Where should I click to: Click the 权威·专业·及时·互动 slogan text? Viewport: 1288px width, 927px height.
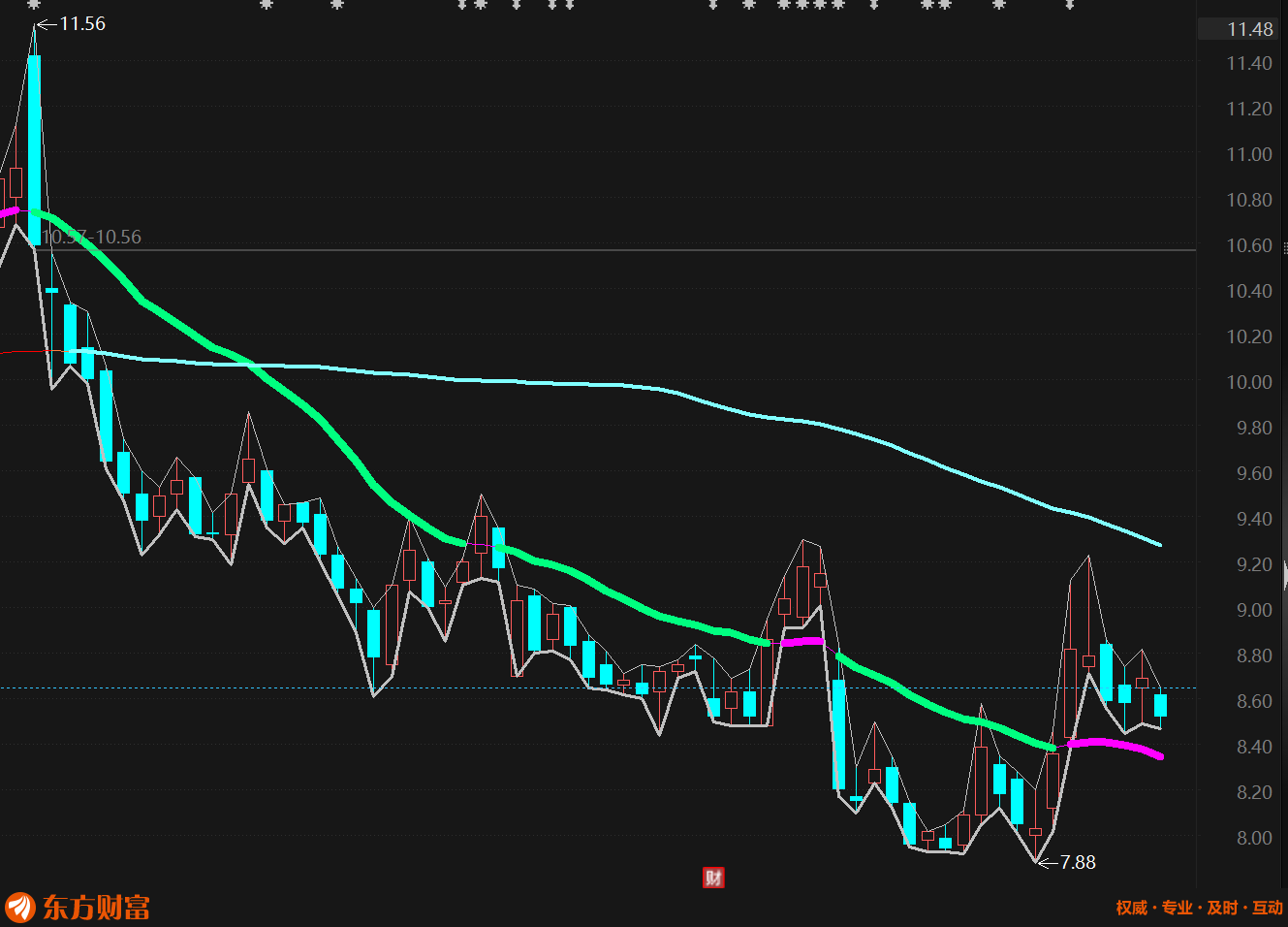[1199, 908]
